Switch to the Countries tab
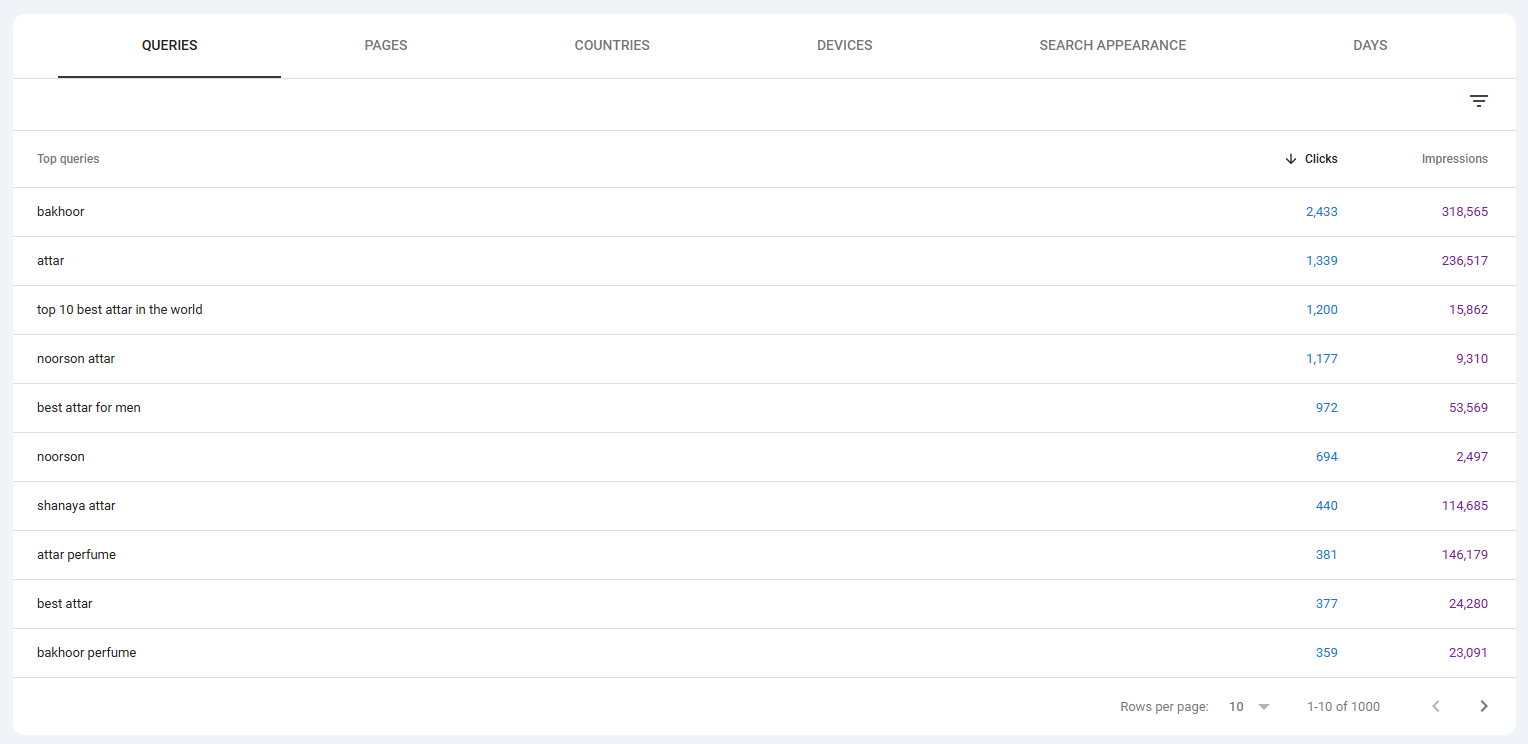 612,45
